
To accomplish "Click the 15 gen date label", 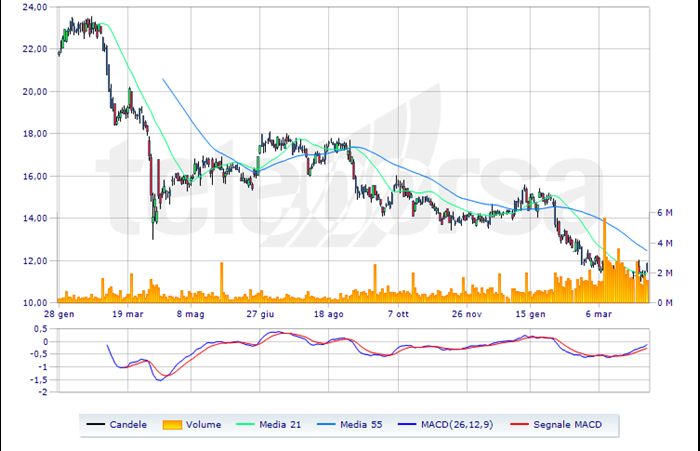I will click(x=531, y=313).
